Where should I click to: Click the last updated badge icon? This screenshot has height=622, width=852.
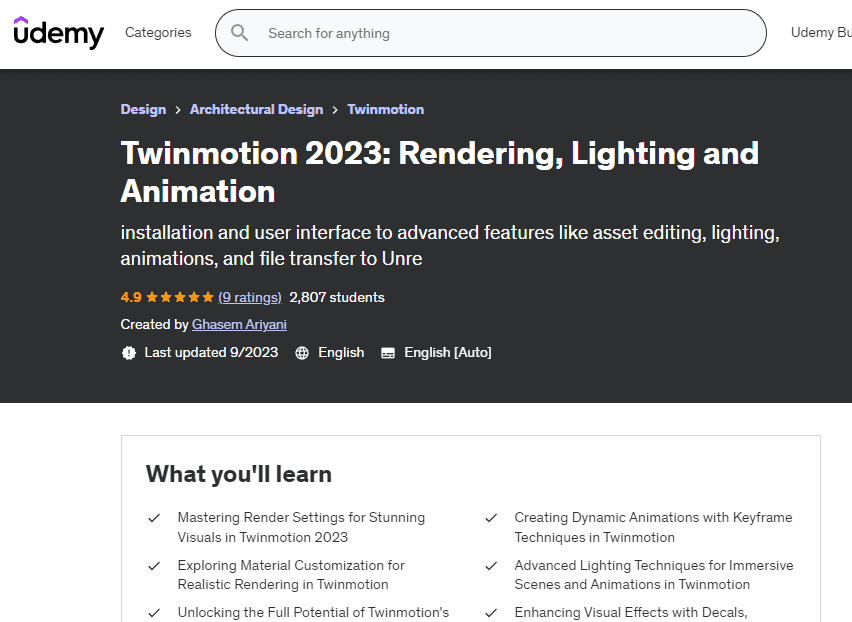[129, 353]
